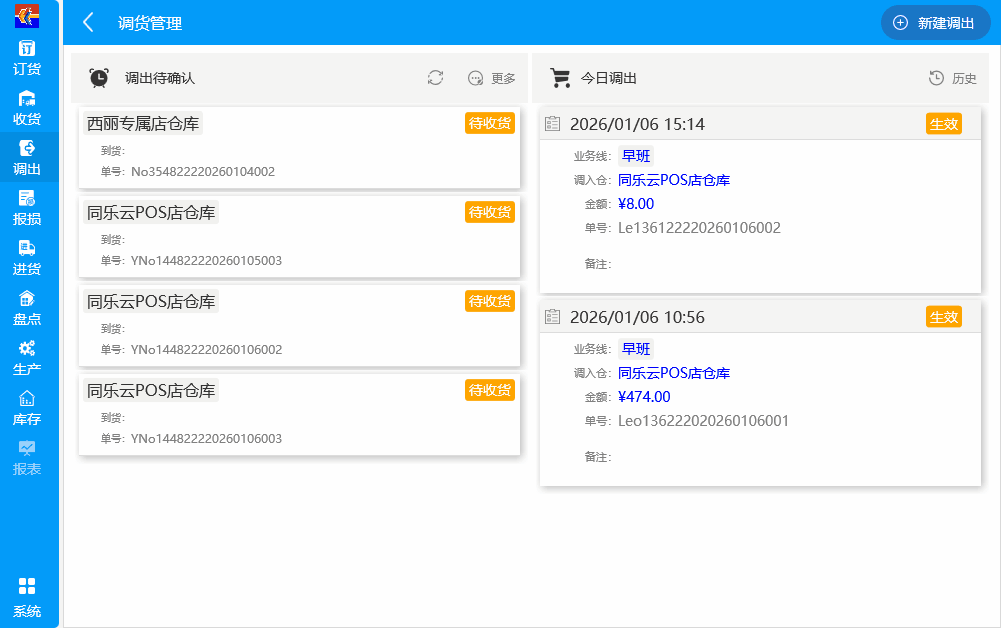Image resolution: width=1001 pixels, height=628 pixels.
Task: Click 待收货 badge on order YNo144822220260106002
Action: (490, 301)
